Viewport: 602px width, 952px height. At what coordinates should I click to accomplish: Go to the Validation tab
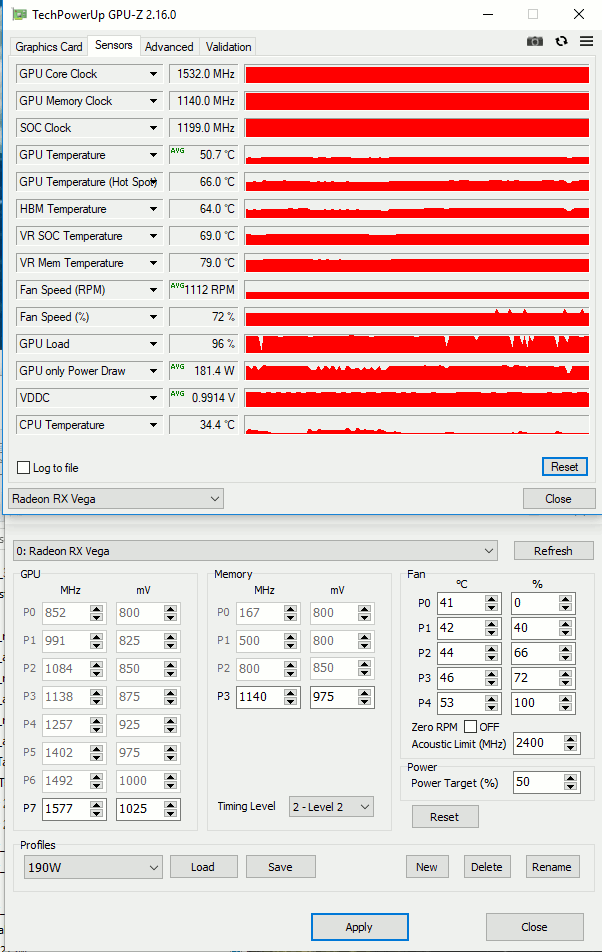coord(228,47)
